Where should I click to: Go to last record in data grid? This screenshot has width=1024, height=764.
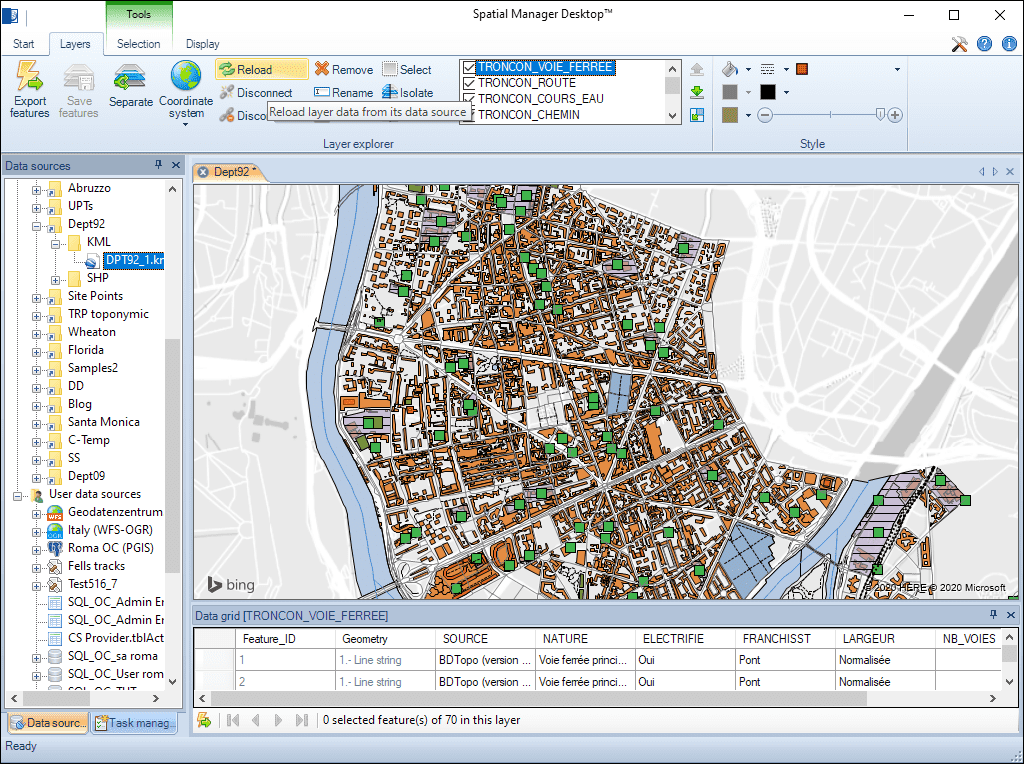tap(301, 720)
